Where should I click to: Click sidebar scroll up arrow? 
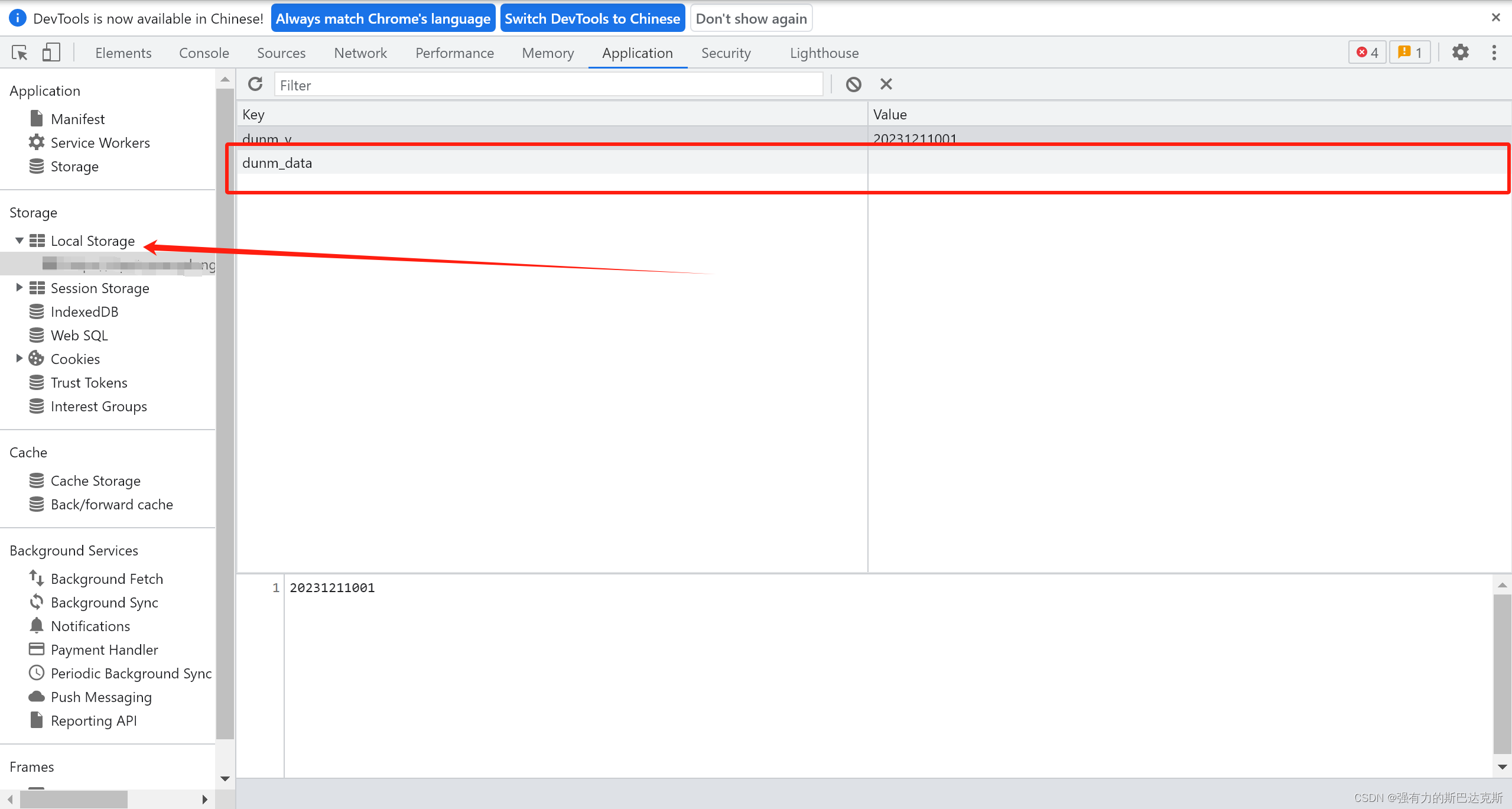coord(225,79)
